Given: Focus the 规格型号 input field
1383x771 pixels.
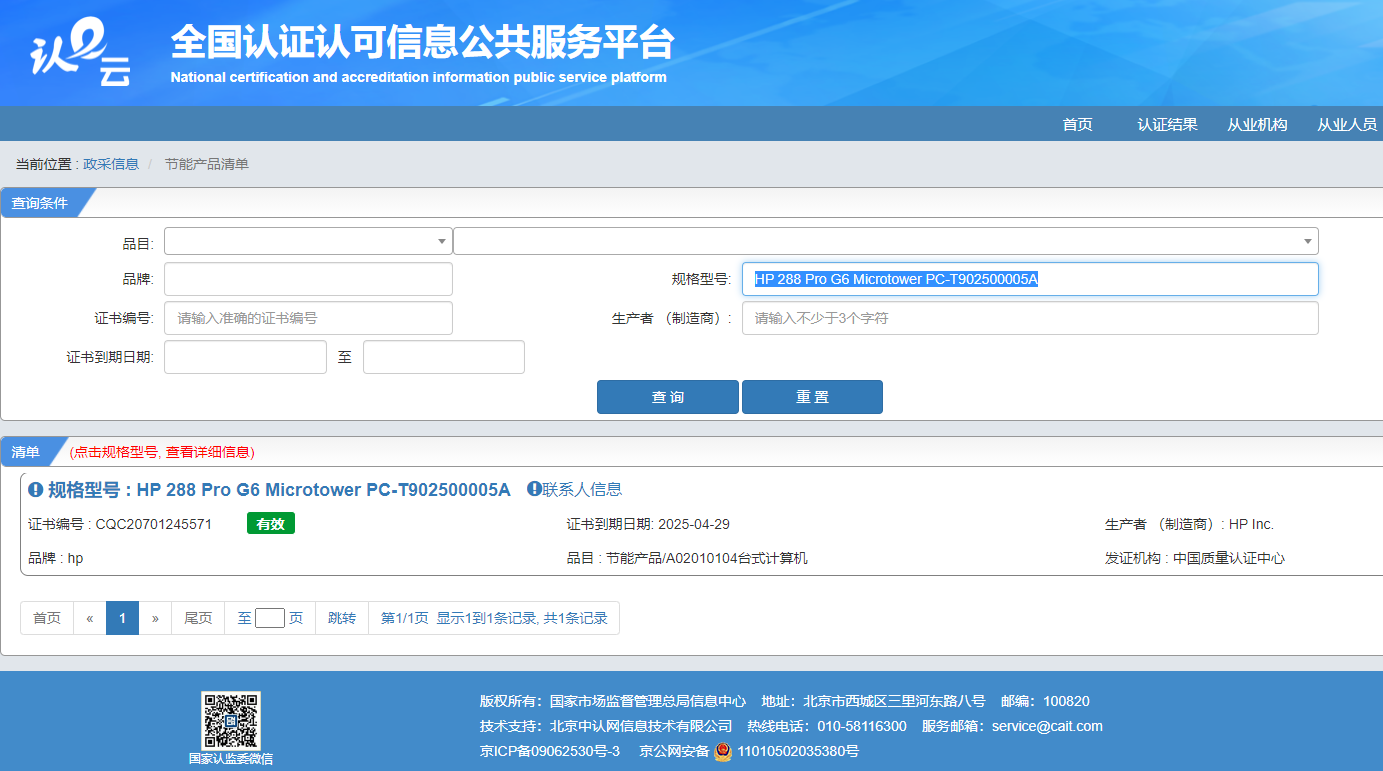Looking at the screenshot, I should coord(1030,279).
